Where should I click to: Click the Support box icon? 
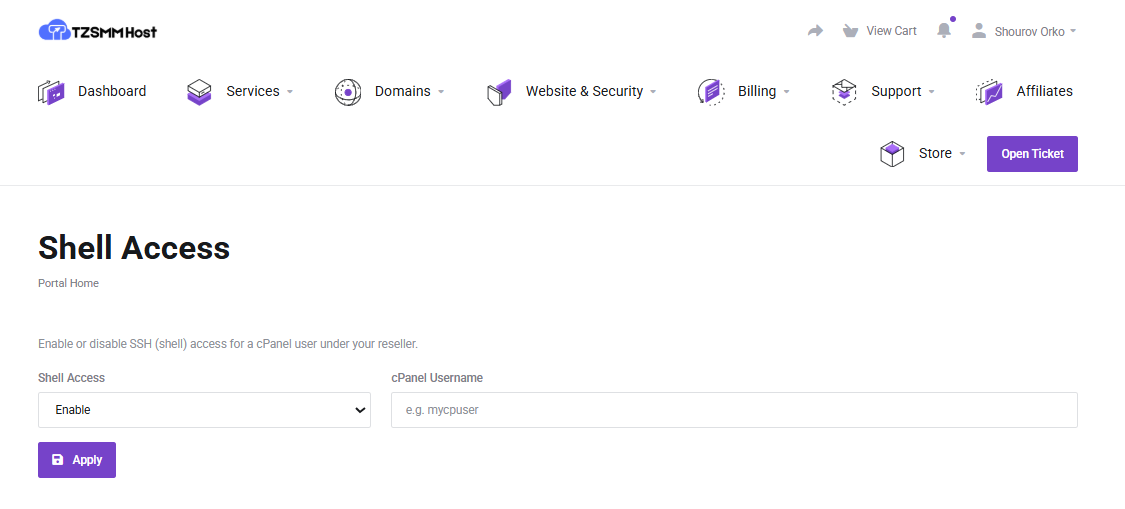(844, 92)
